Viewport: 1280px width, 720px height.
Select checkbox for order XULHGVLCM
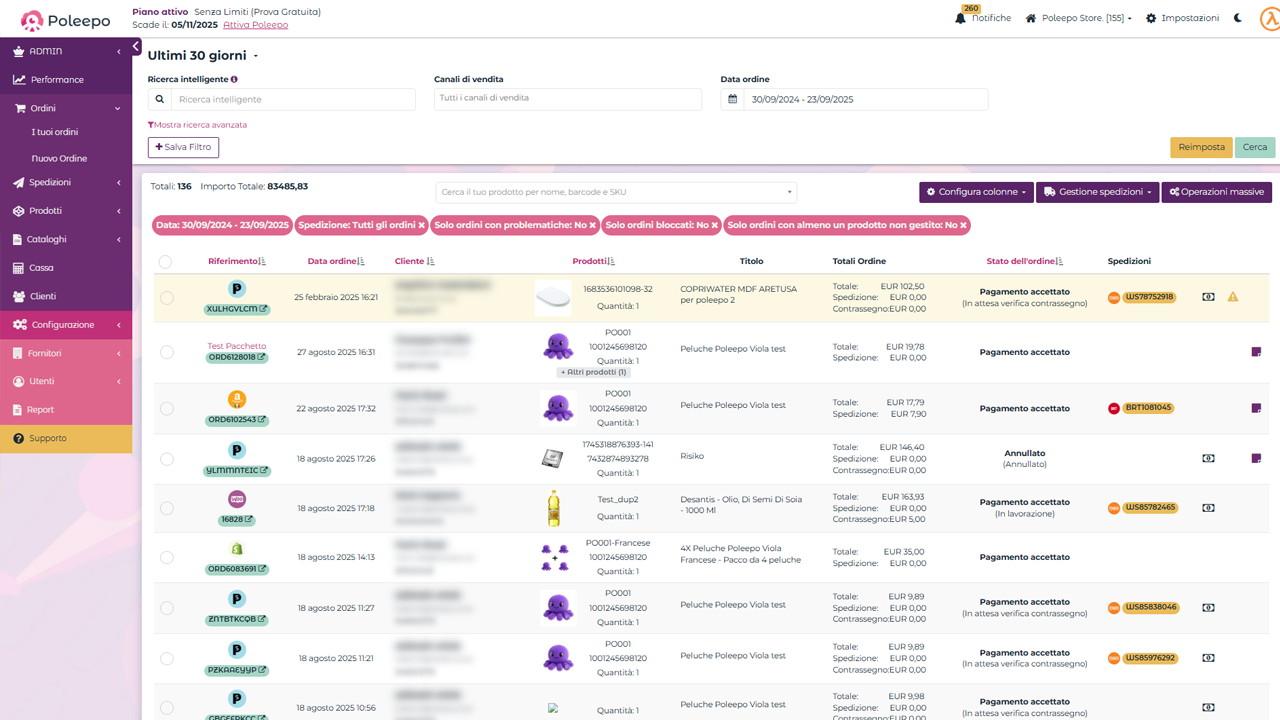coord(166,298)
